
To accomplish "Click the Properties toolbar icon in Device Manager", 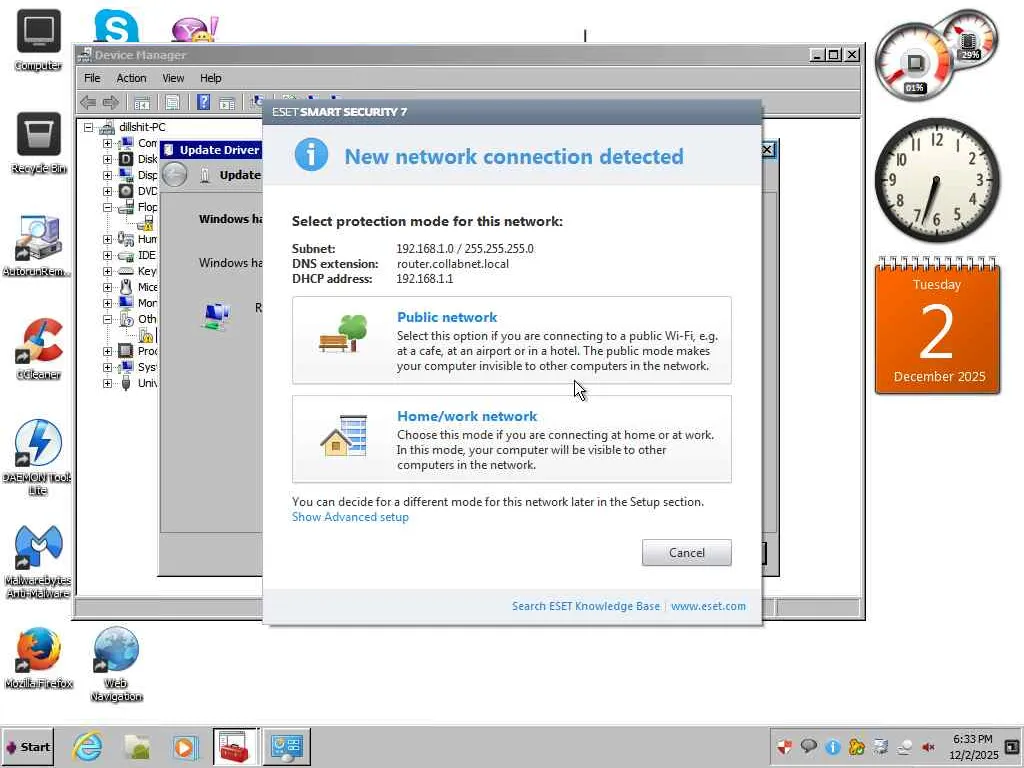I will [x=172, y=103].
